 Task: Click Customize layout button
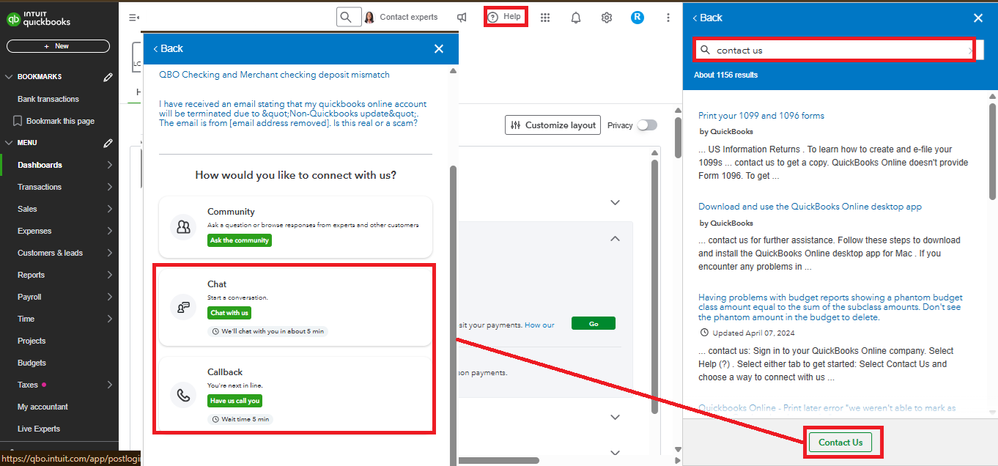(553, 125)
